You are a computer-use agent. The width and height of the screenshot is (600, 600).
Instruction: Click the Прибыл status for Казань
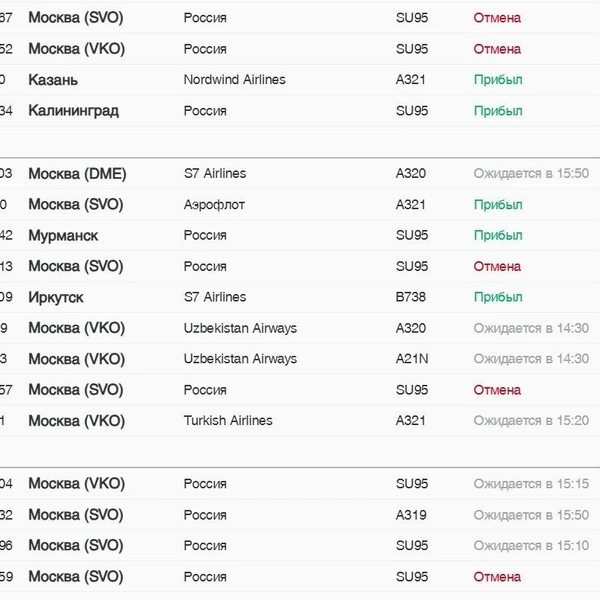[x=498, y=80]
